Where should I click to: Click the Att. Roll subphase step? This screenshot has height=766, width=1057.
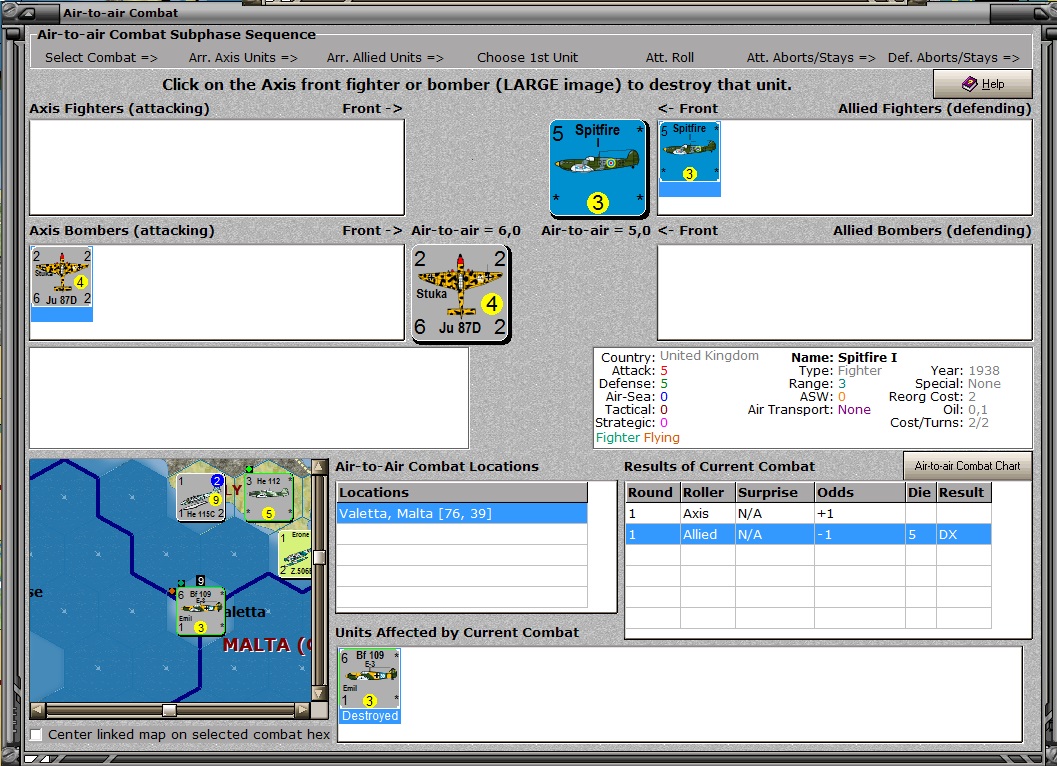click(669, 58)
